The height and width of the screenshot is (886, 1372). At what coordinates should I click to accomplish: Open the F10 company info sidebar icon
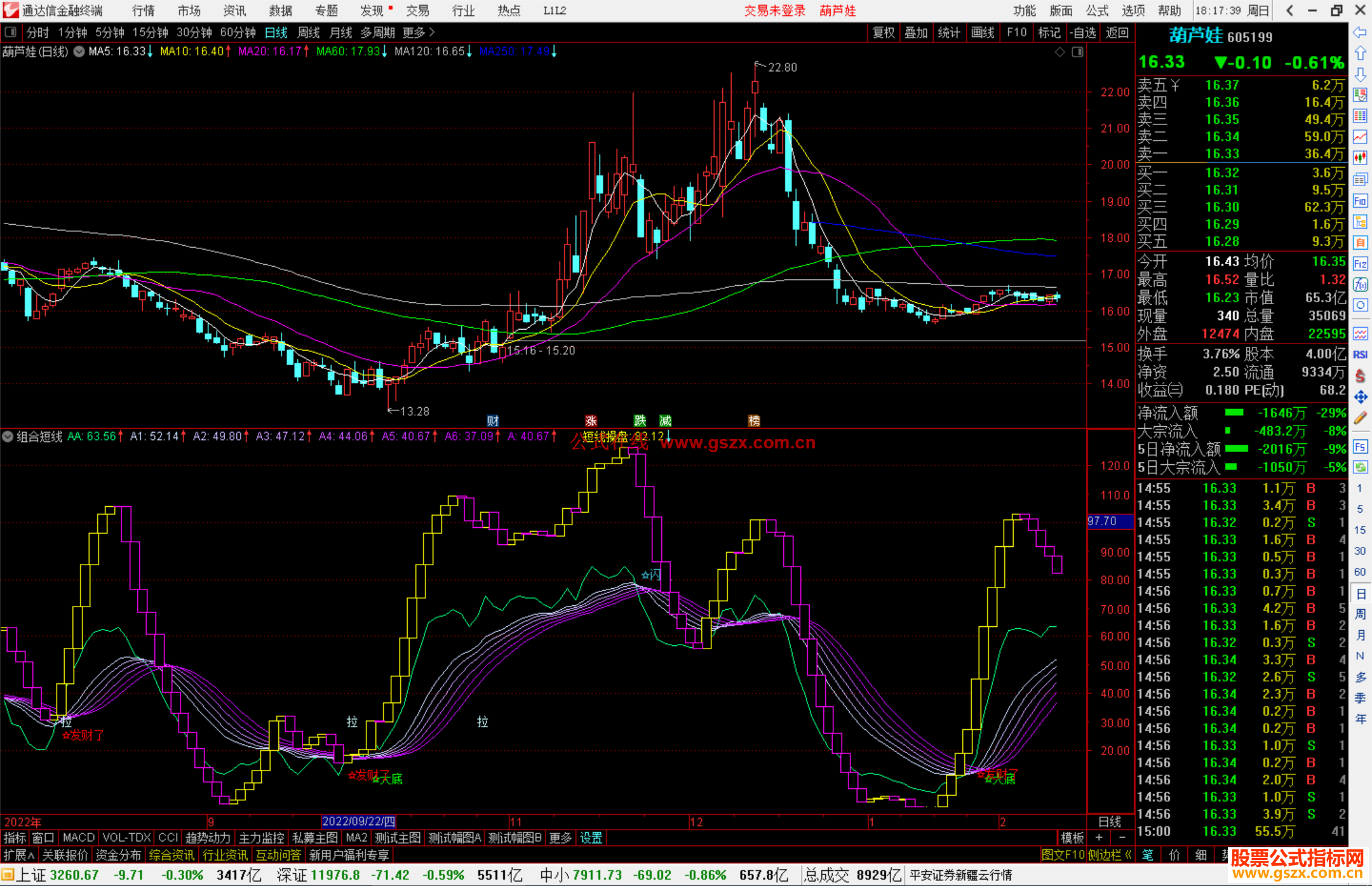pos(1360,201)
